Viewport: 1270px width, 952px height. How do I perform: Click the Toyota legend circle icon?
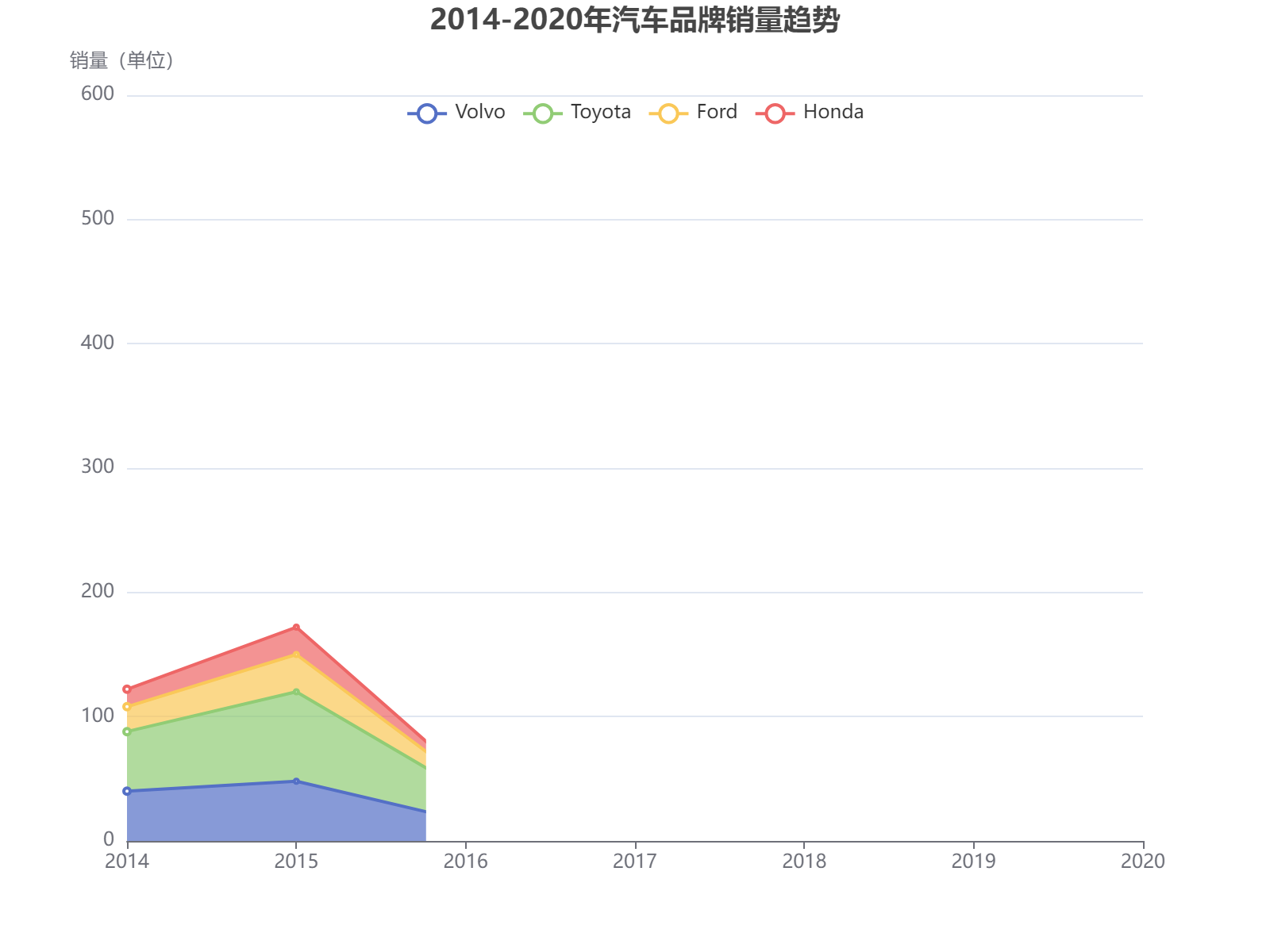tap(545, 112)
